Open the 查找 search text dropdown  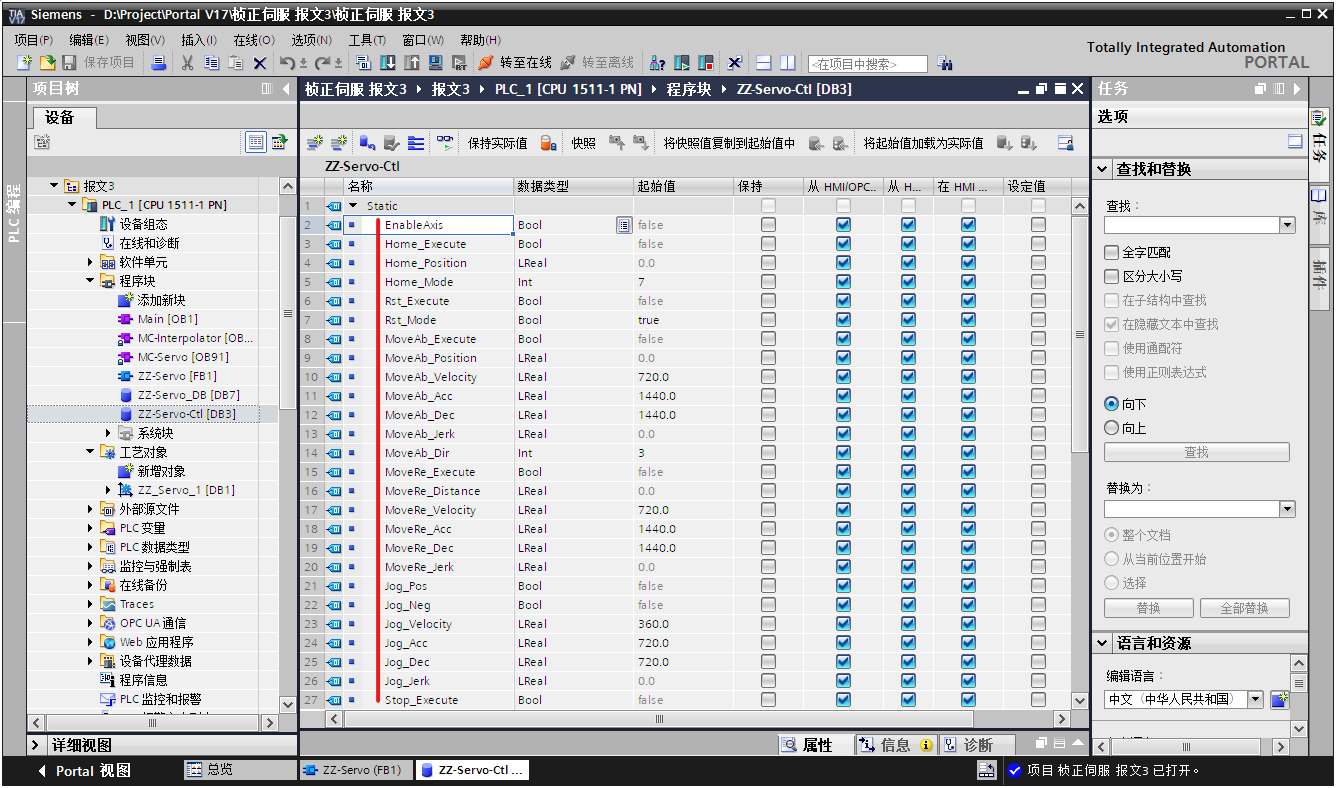[x=1287, y=225]
